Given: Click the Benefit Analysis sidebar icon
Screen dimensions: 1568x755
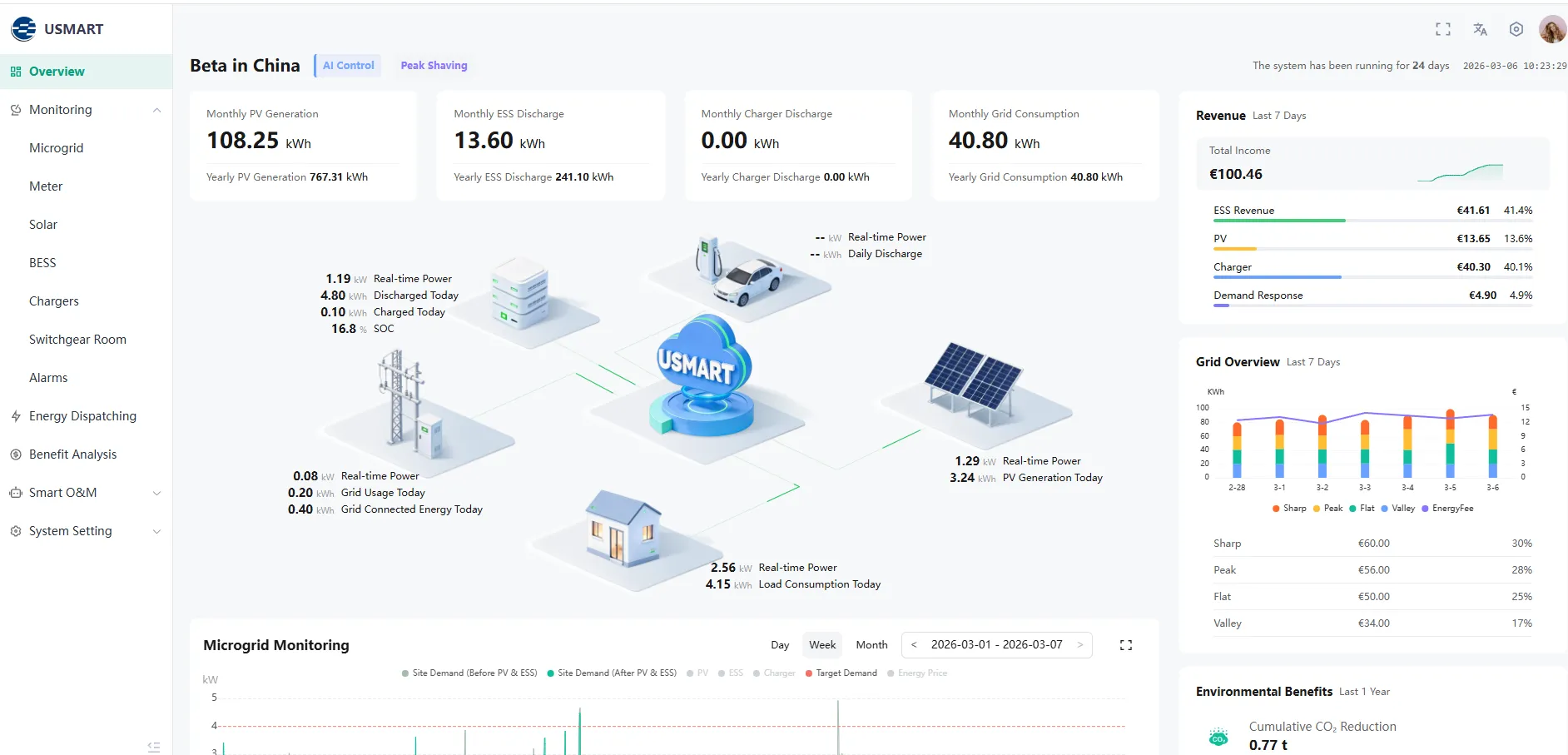Looking at the screenshot, I should click(x=14, y=454).
